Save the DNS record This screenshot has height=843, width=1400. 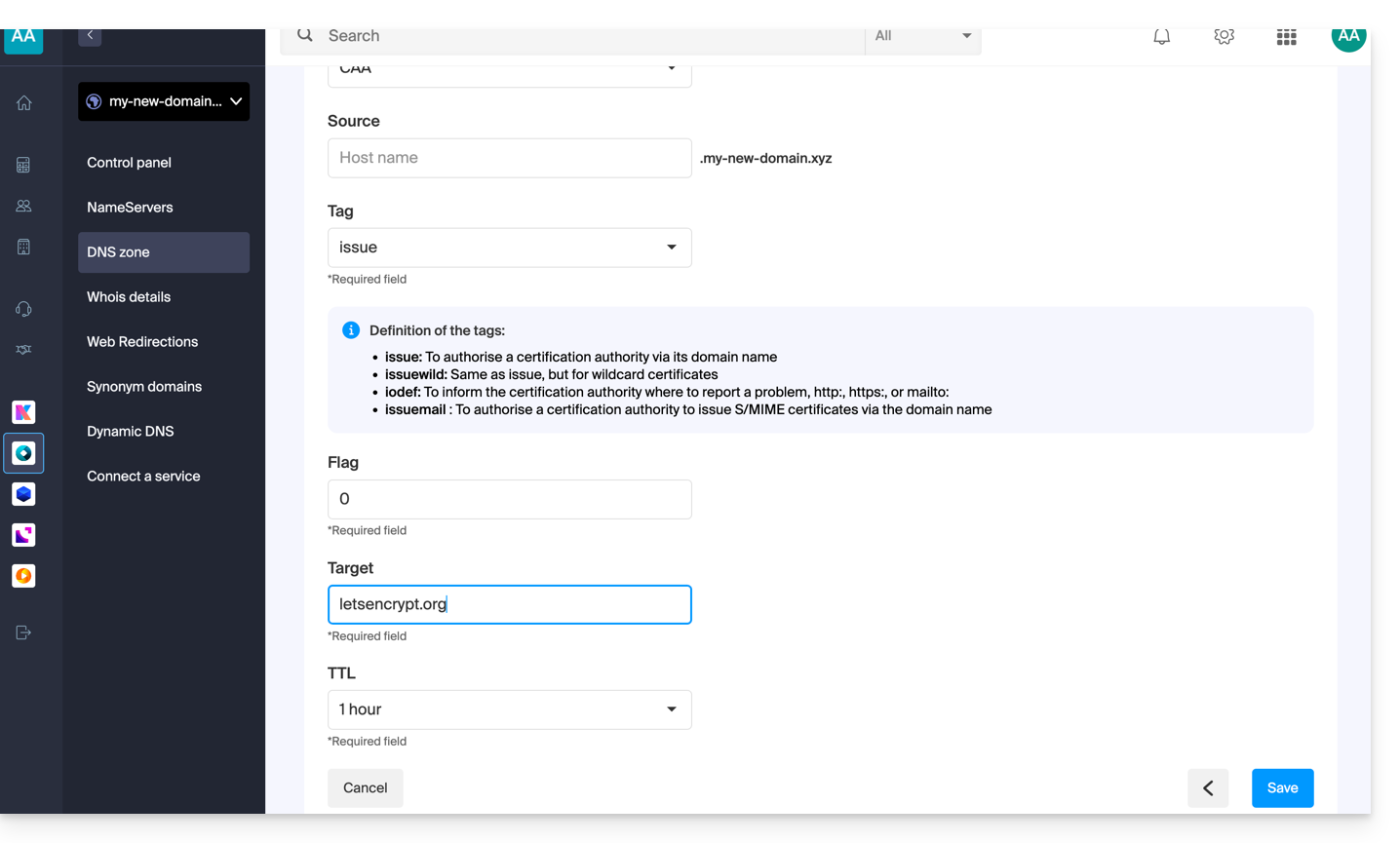pos(1282,788)
